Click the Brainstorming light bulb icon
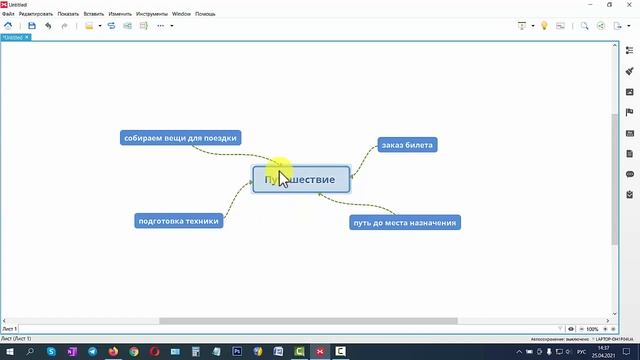The width and height of the screenshot is (640, 360). coord(544,26)
